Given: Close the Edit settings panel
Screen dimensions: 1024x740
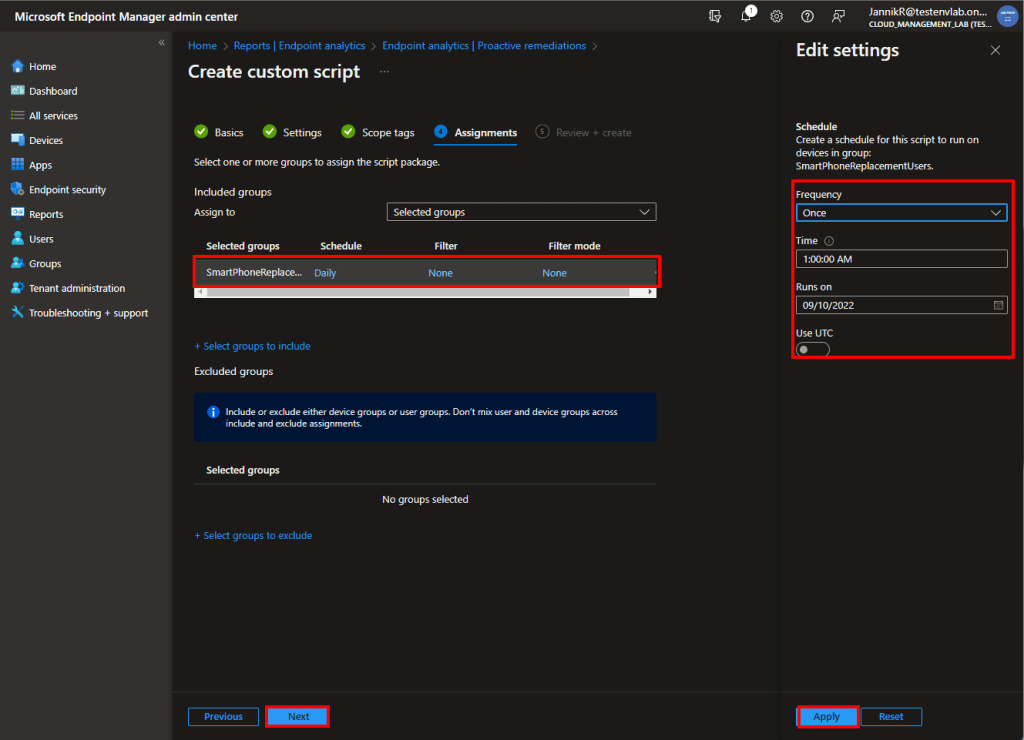Looking at the screenshot, I should (995, 50).
